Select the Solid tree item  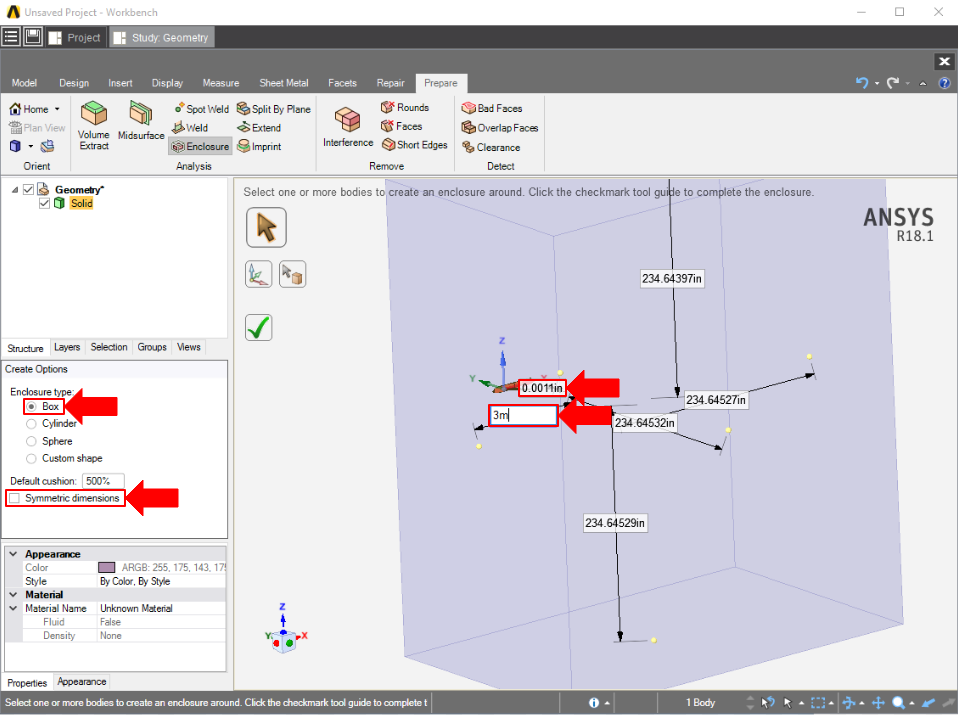[x=81, y=204]
